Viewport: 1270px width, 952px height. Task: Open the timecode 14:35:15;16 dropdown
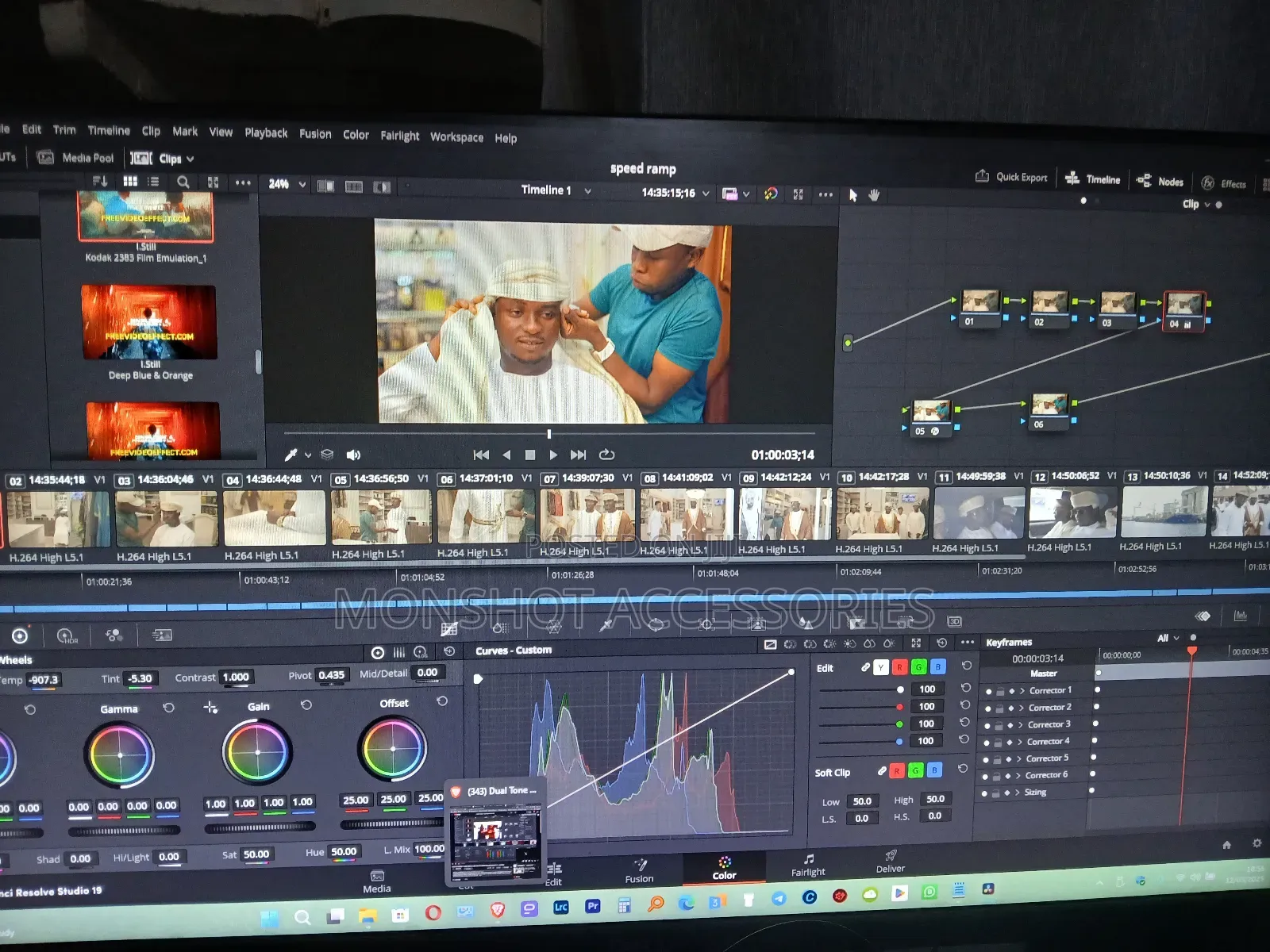pos(706,194)
